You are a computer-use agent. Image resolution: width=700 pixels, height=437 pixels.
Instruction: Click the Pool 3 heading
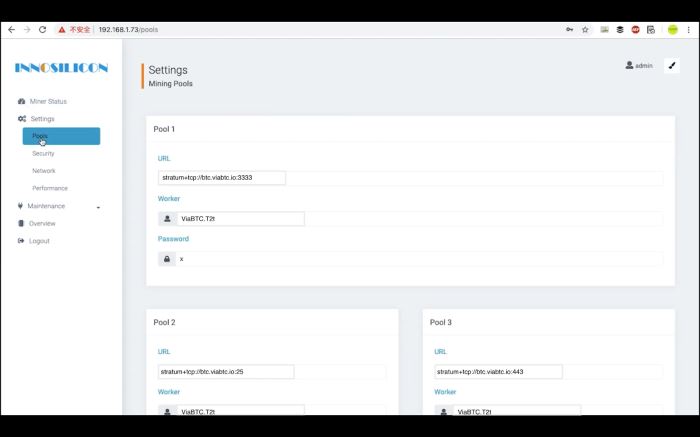[441, 322]
